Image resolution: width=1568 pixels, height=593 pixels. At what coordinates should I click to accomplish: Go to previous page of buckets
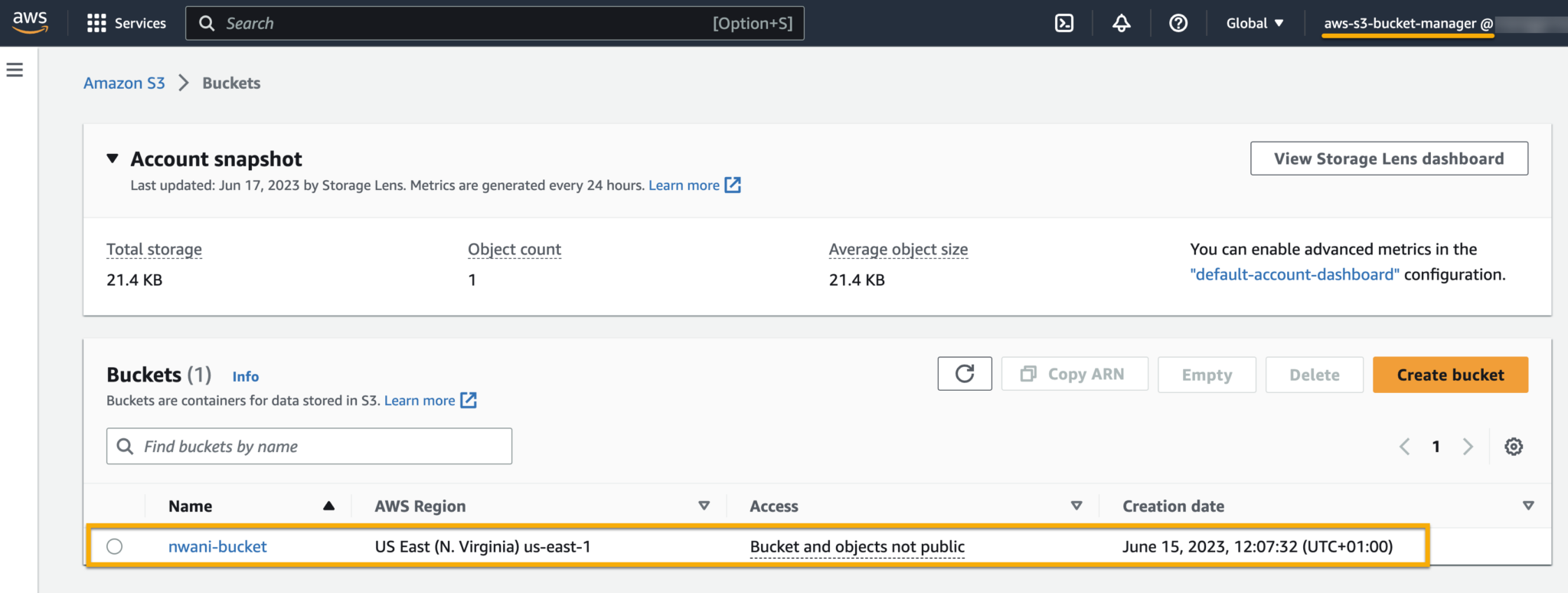[1404, 447]
